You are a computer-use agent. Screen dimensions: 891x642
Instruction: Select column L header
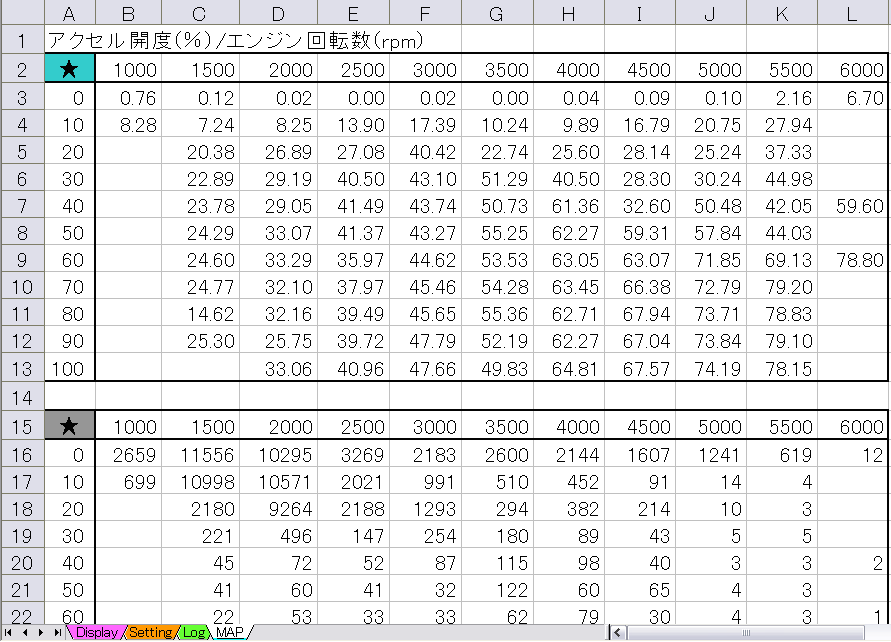(853, 14)
